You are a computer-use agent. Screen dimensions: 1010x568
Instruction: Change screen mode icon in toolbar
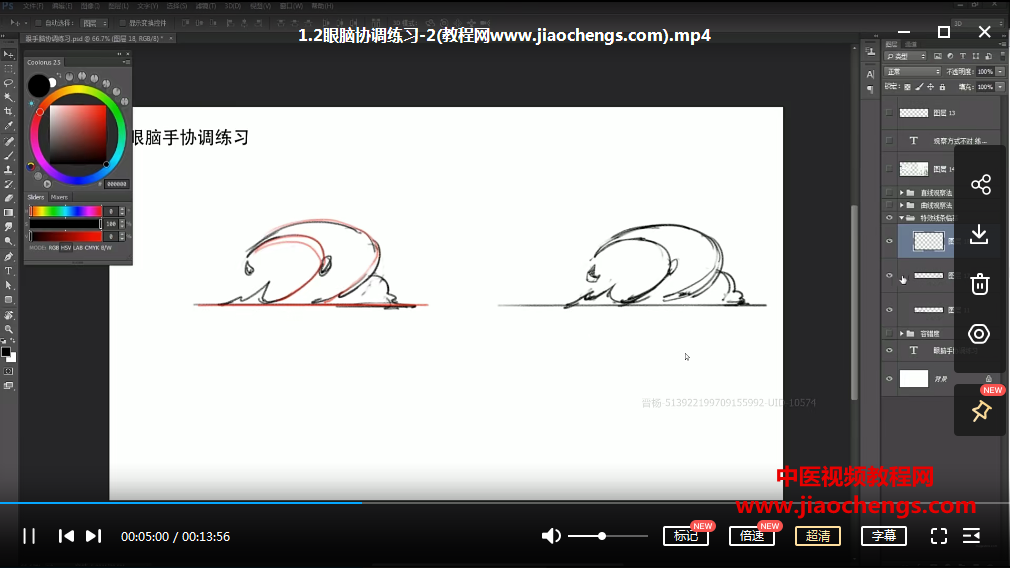[x=8, y=386]
